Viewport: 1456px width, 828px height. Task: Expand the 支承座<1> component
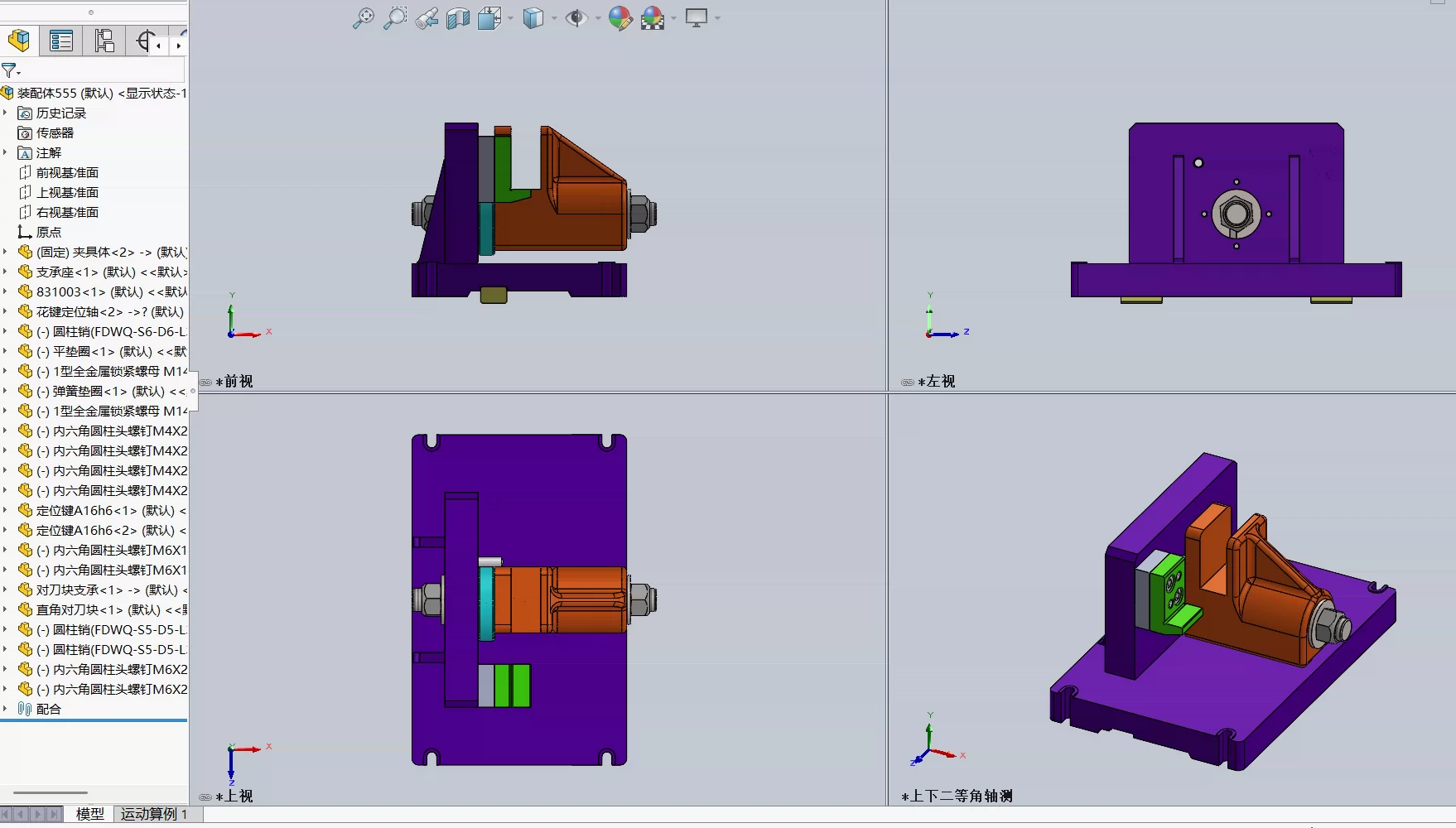[x=5, y=272]
